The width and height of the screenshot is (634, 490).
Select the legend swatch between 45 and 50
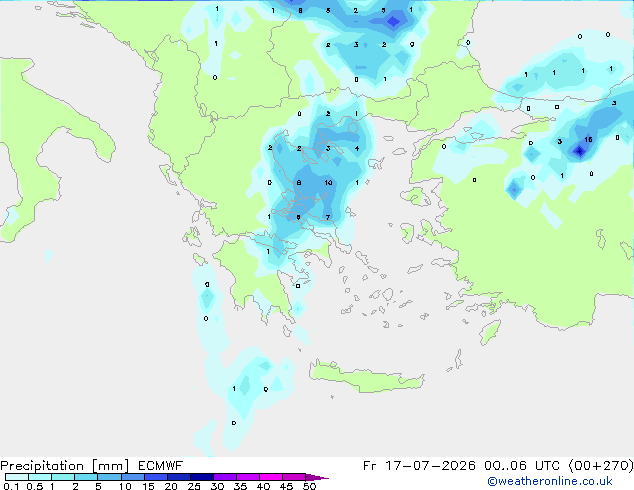coord(294,477)
